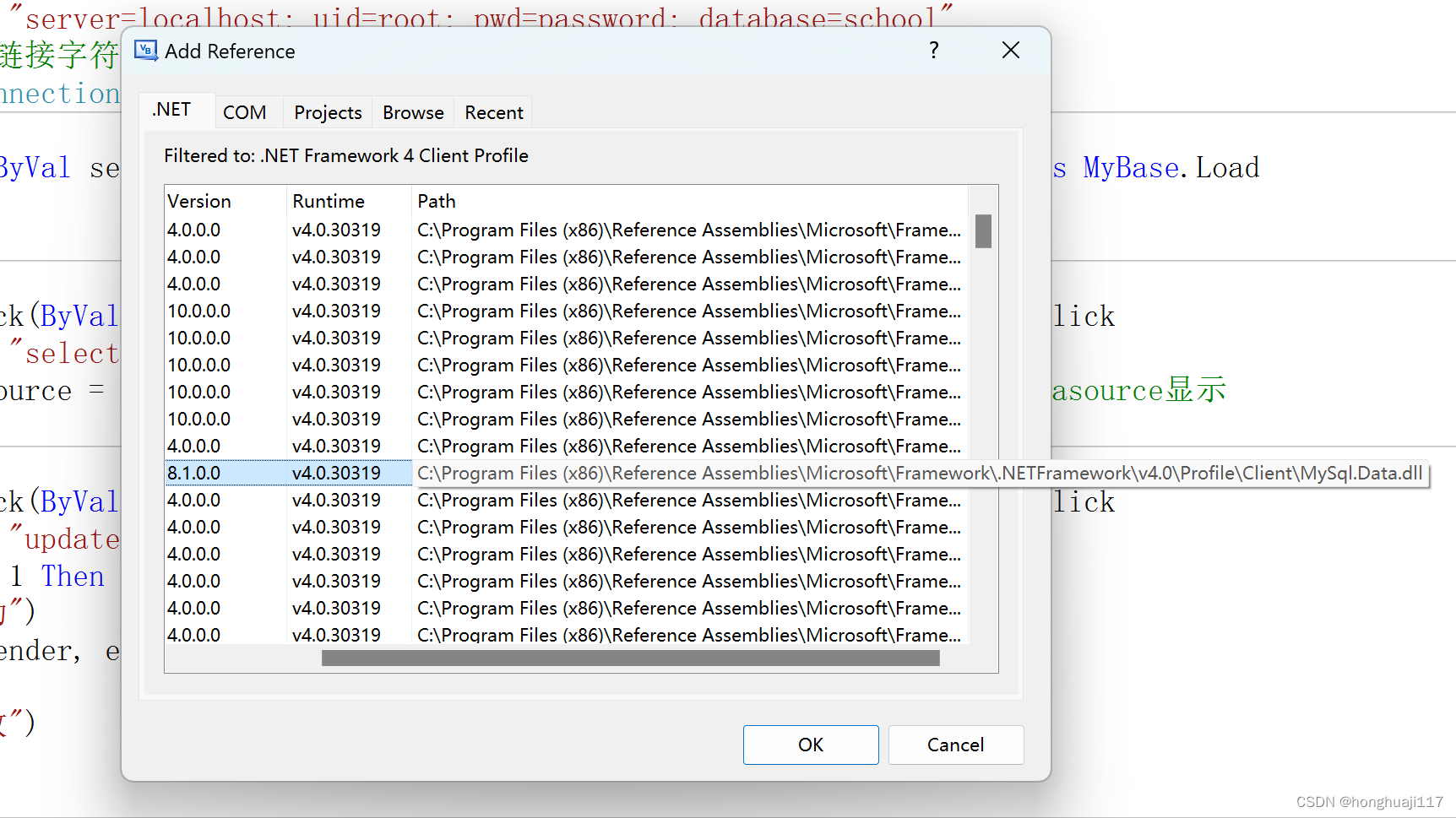Close the Add Reference dialog with X
Screen dimensions: 1456x818
[1010, 50]
